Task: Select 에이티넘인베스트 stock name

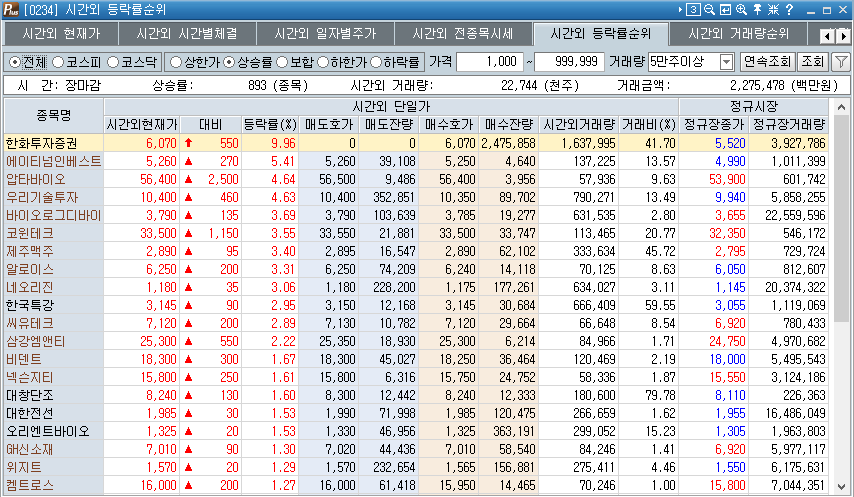Action: click(x=53, y=161)
